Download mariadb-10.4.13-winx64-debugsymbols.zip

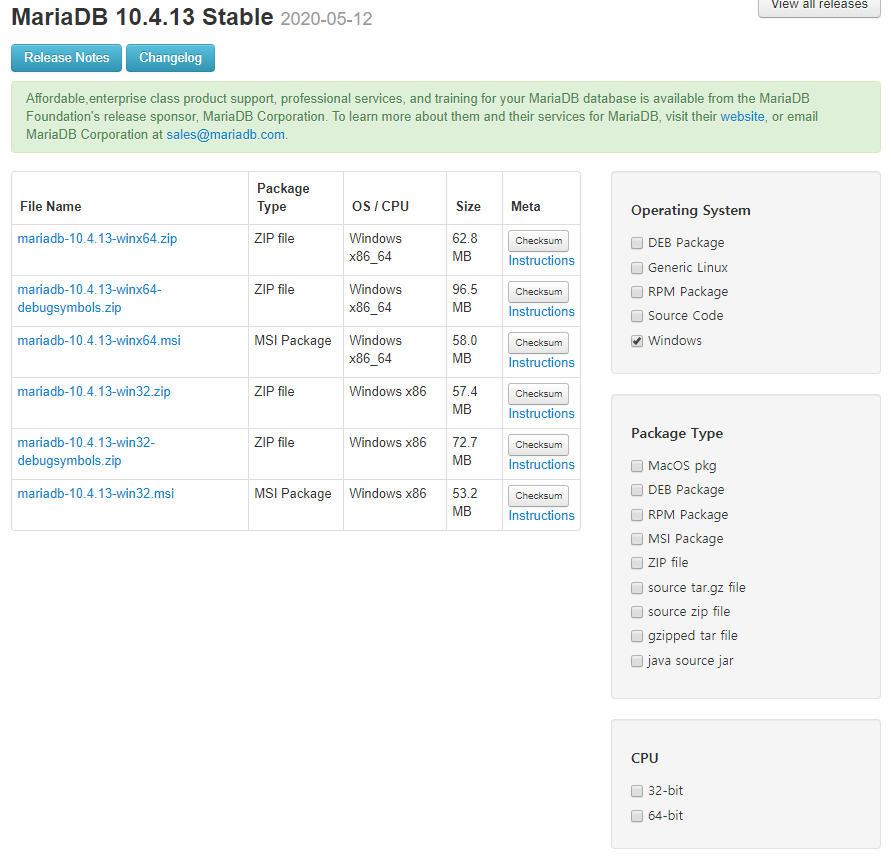(89, 298)
